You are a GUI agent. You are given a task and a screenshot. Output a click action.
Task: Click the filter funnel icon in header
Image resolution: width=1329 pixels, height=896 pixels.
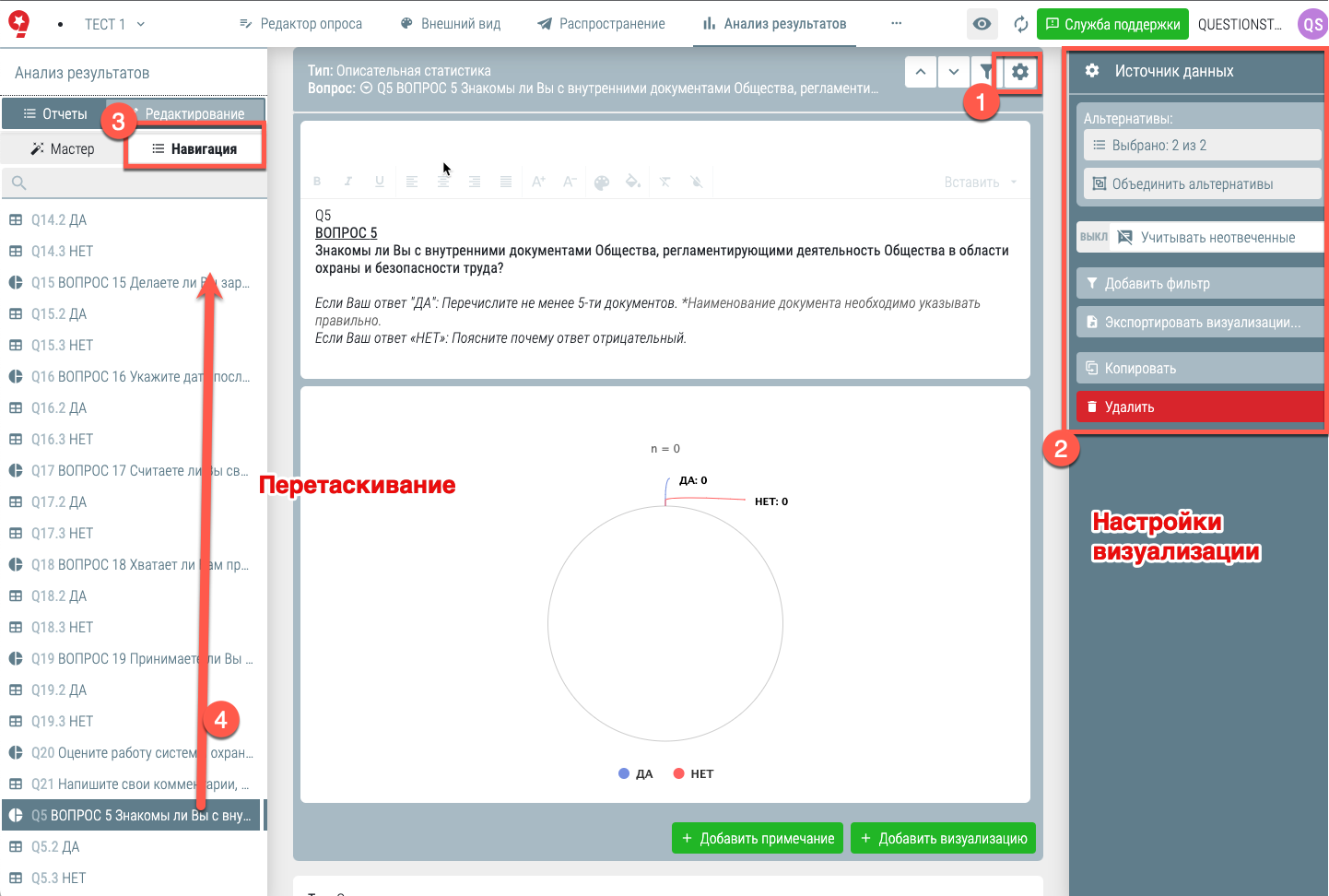pyautogui.click(x=987, y=72)
